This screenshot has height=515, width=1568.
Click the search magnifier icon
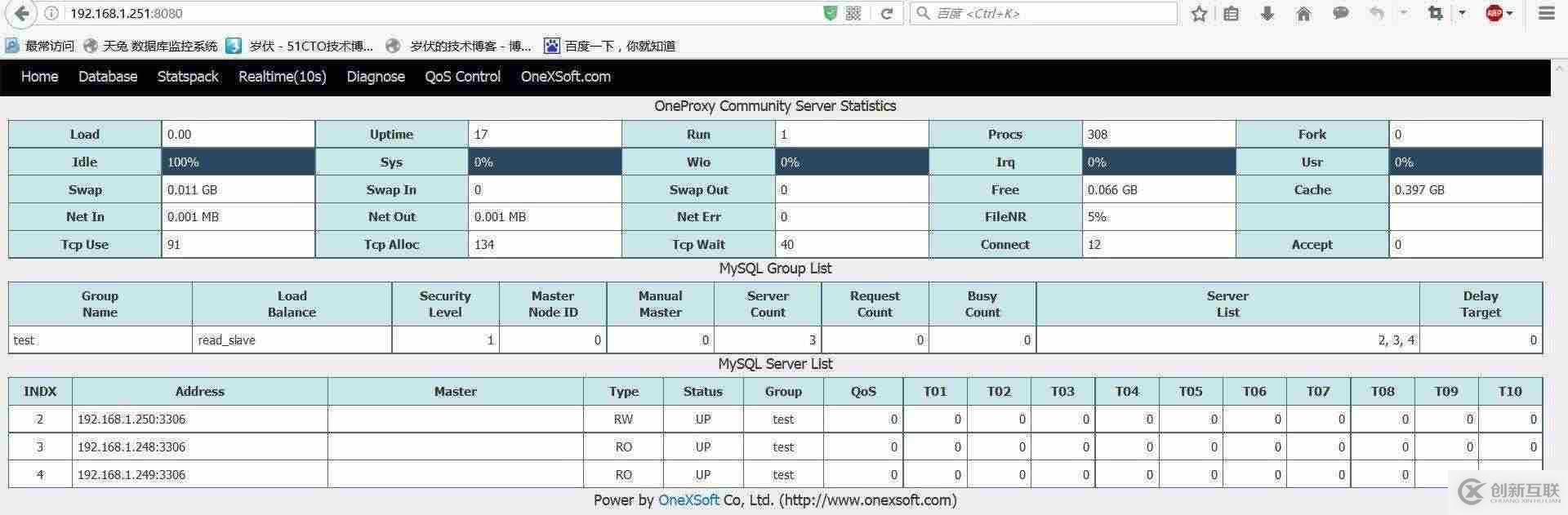point(924,13)
